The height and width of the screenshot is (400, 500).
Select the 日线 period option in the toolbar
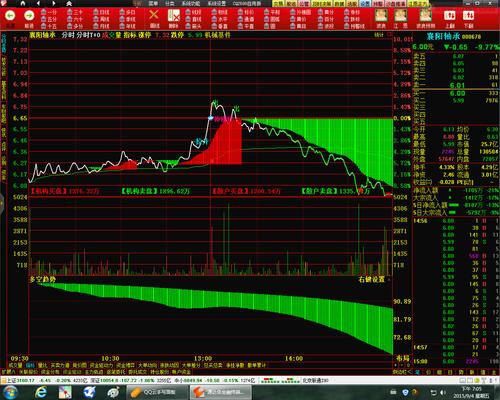point(101,12)
